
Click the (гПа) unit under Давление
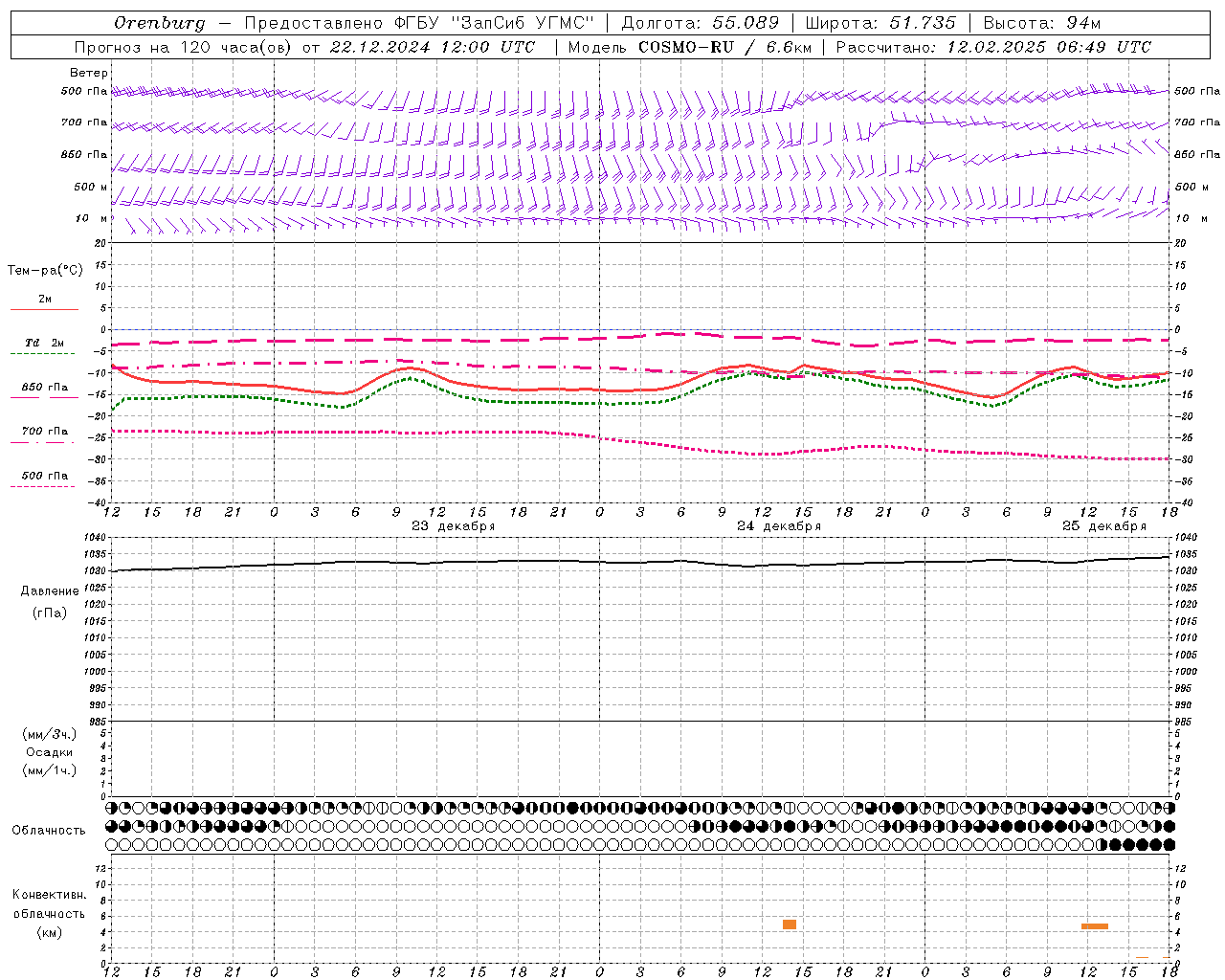point(50,613)
